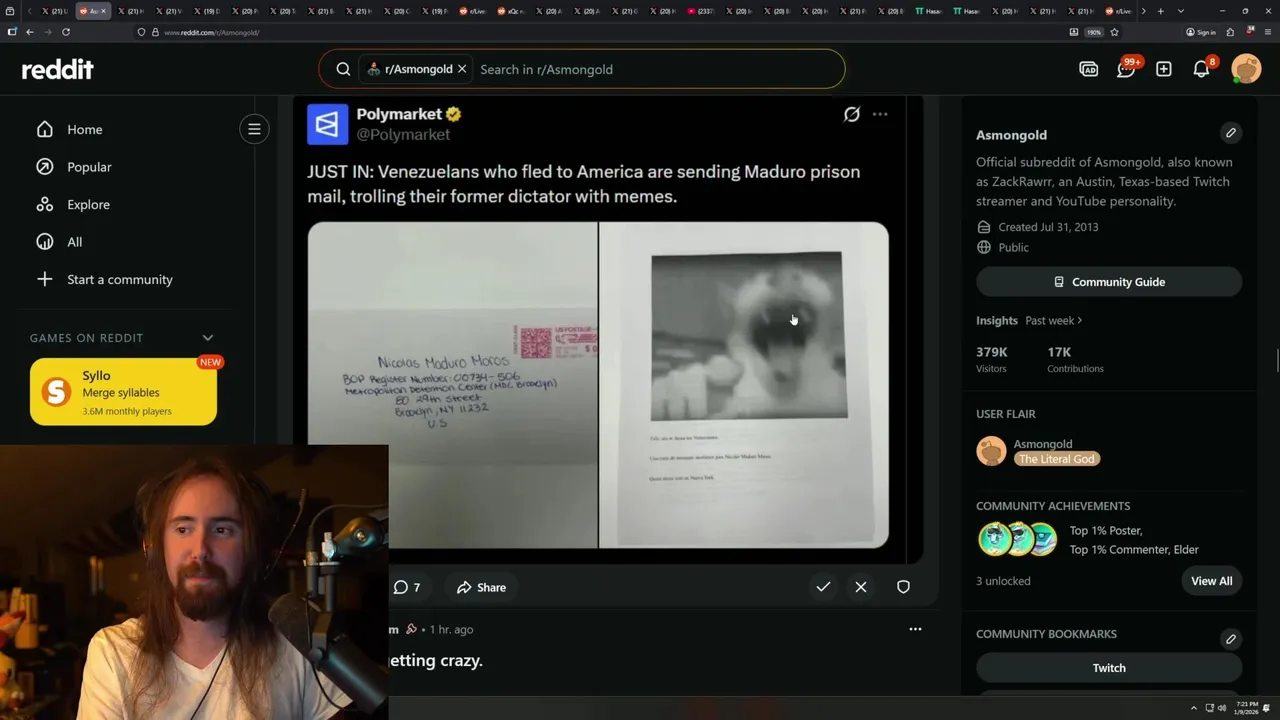Open three-dot menu of next post
Image resolution: width=1280 pixels, height=720 pixels.
915,629
